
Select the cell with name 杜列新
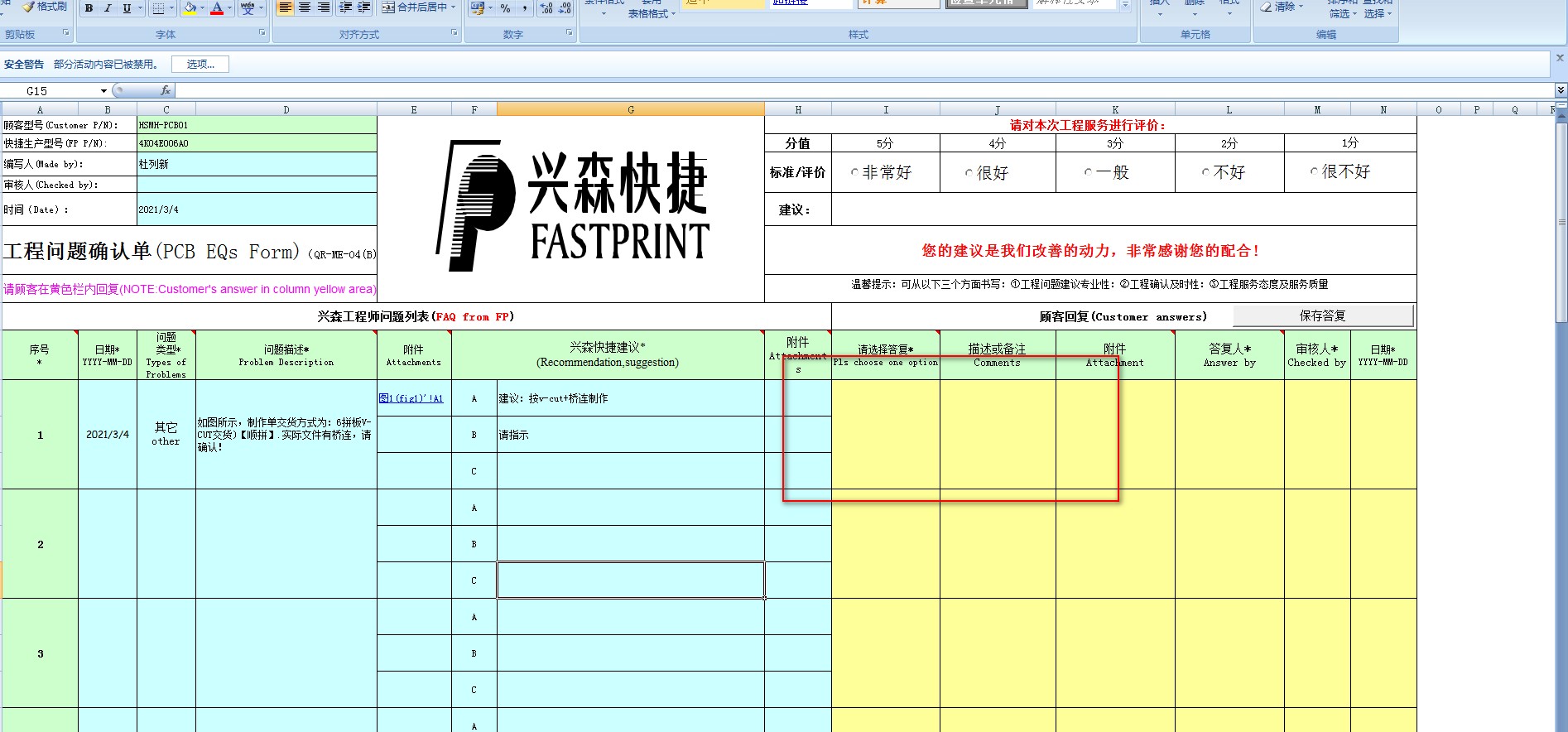[x=257, y=164]
